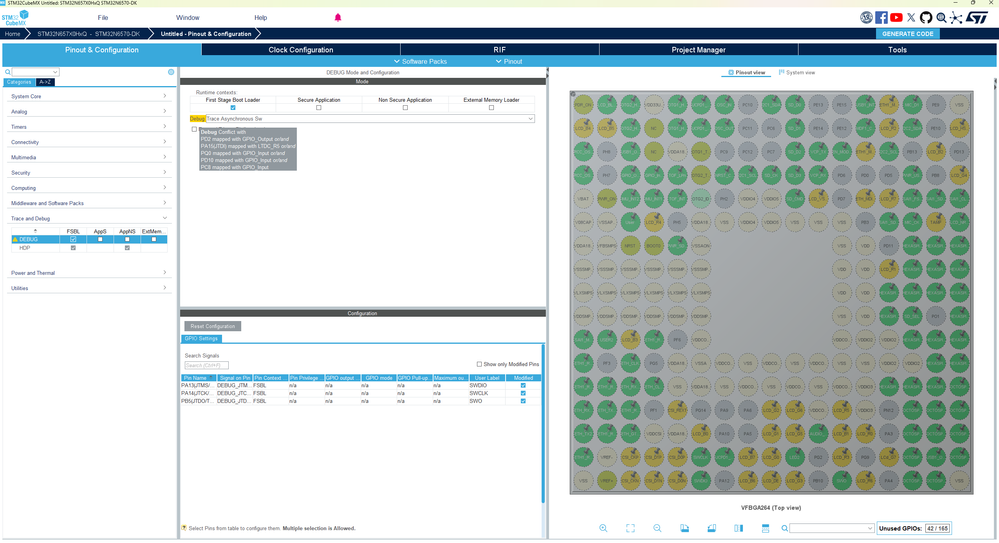999x543 pixels.
Task: Toggle the Debug conflict checkbox
Action: 194,129
